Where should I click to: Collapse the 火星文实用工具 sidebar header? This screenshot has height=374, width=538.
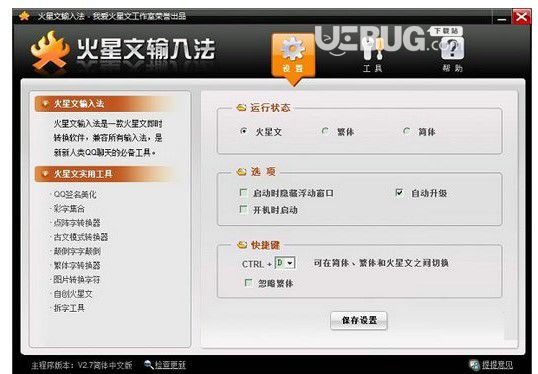(106, 174)
